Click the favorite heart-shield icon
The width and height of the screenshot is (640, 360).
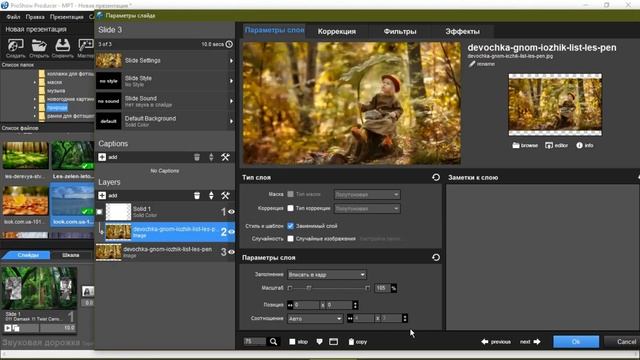tap(319, 342)
